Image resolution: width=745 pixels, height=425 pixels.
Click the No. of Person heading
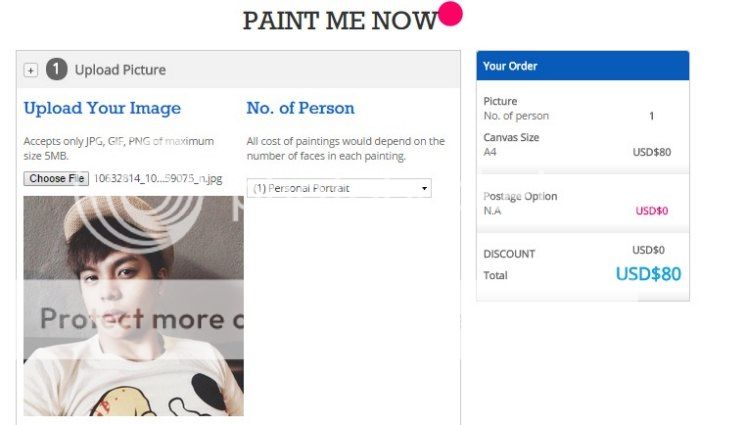300,108
